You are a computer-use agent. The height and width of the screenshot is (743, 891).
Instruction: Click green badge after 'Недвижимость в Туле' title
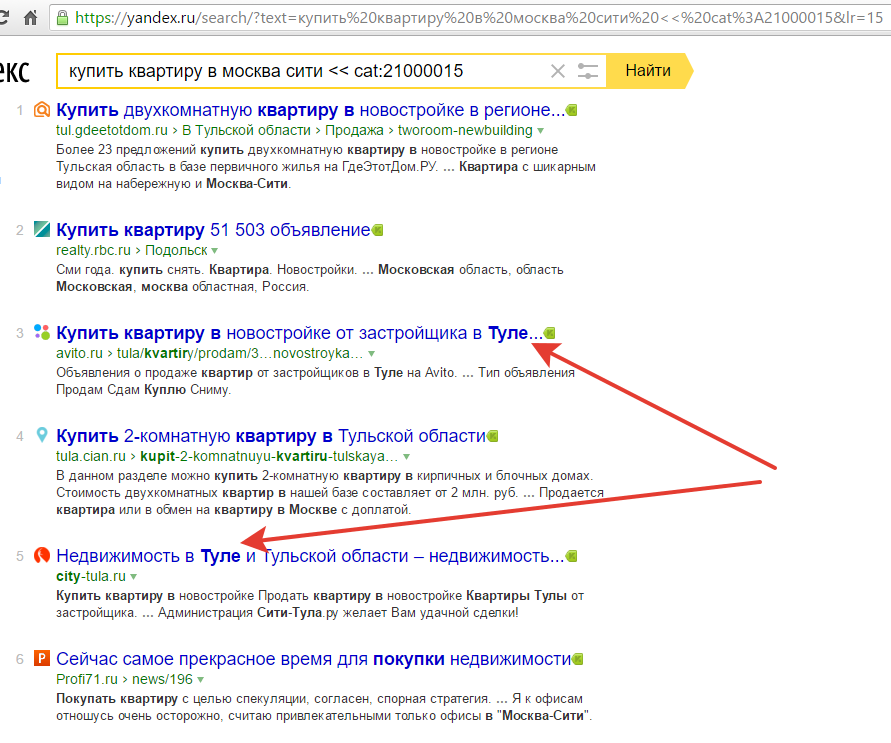point(572,556)
